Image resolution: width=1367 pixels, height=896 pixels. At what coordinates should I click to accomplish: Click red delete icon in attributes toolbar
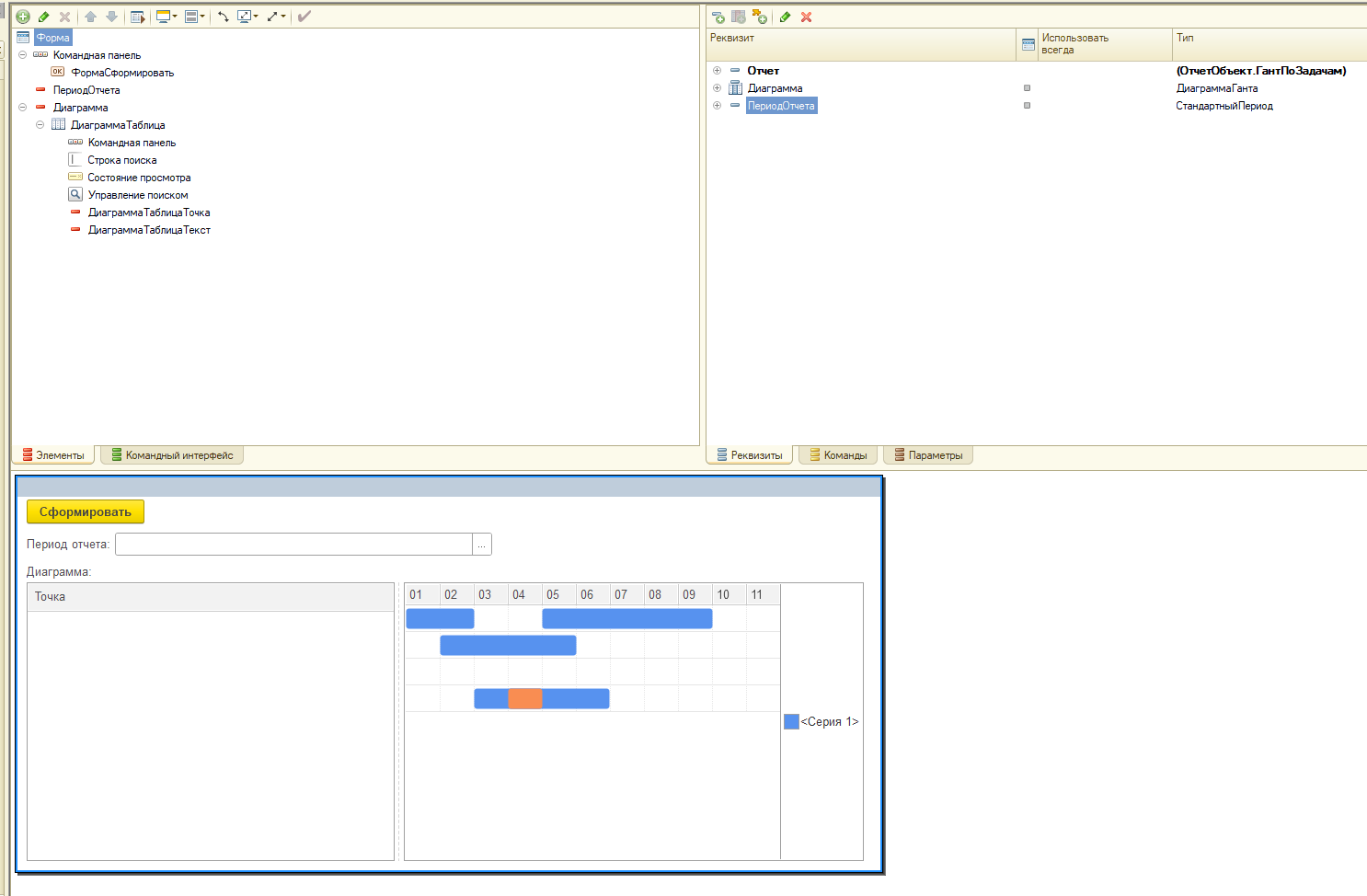click(806, 17)
